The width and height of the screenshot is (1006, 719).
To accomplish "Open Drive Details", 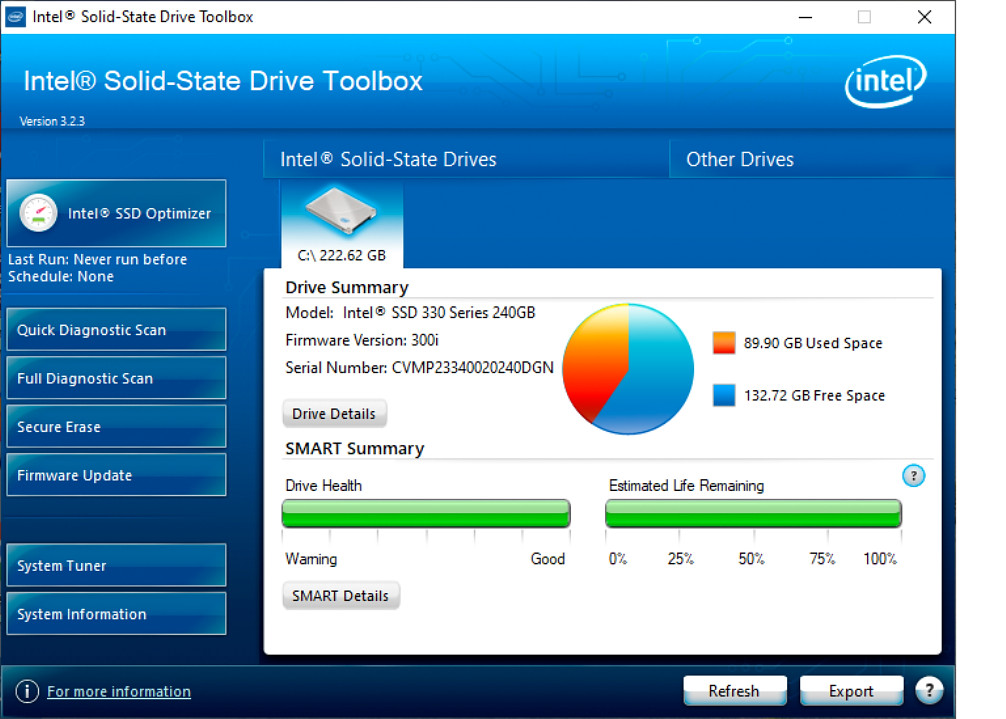I will coord(334,414).
